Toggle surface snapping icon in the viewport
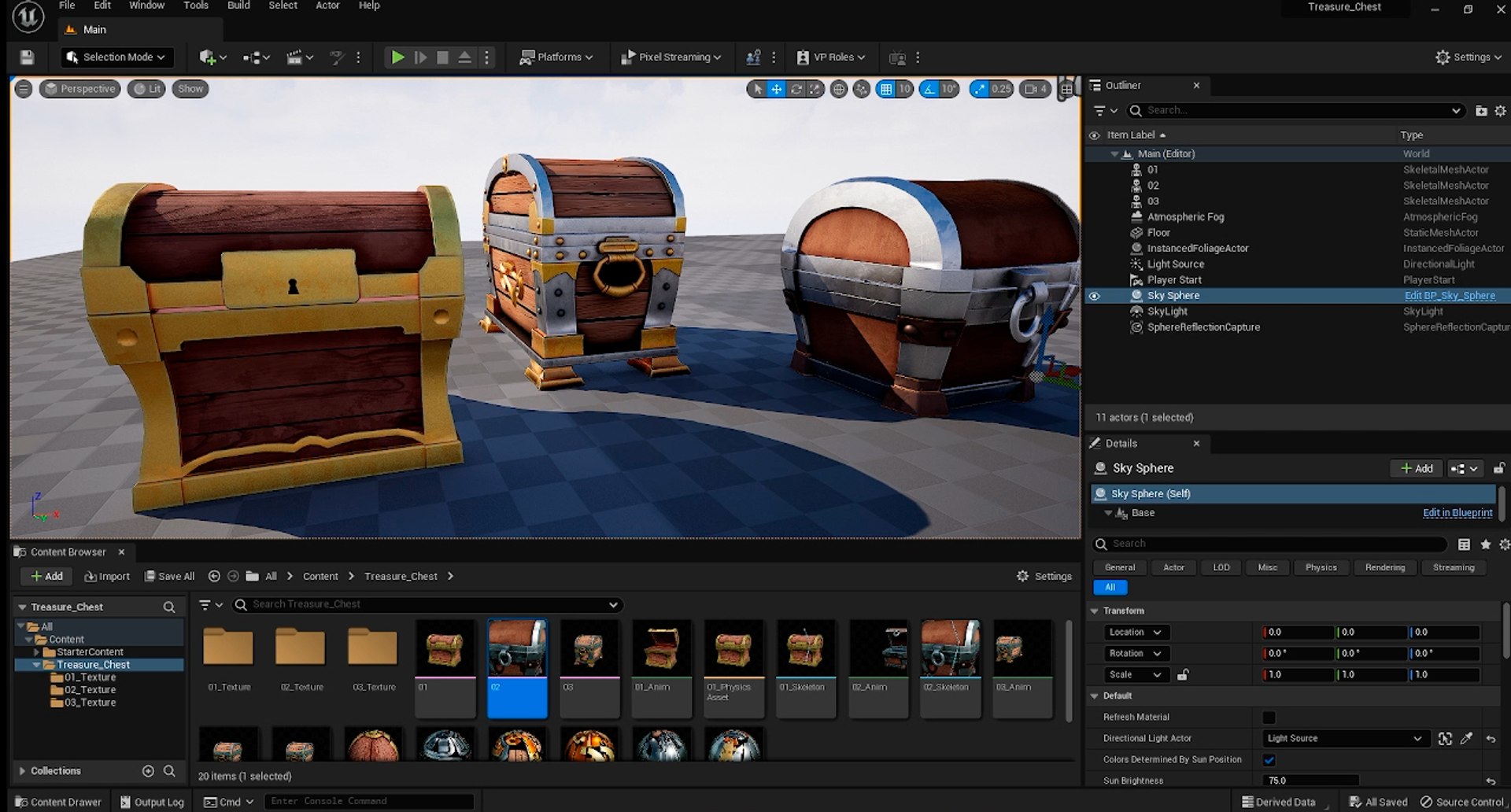 [862, 89]
